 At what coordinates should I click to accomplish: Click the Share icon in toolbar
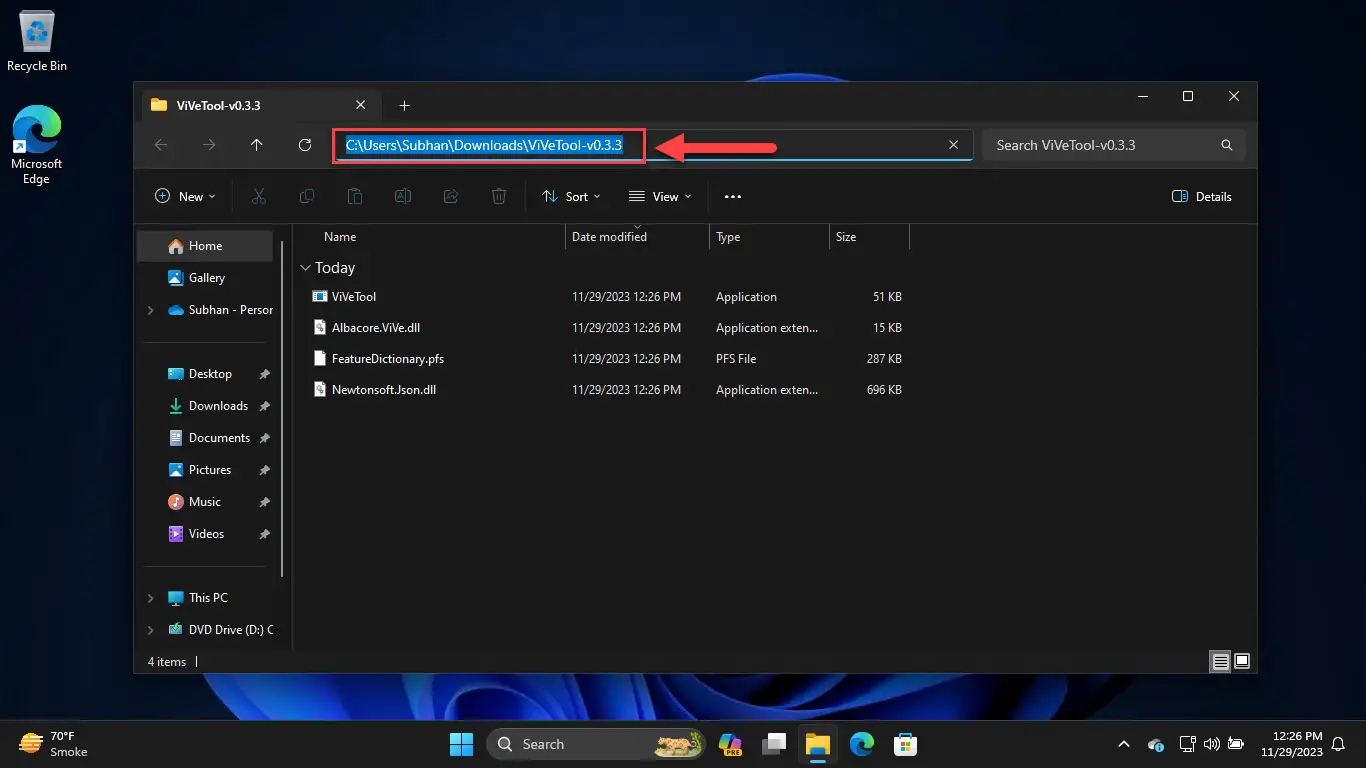tap(451, 196)
